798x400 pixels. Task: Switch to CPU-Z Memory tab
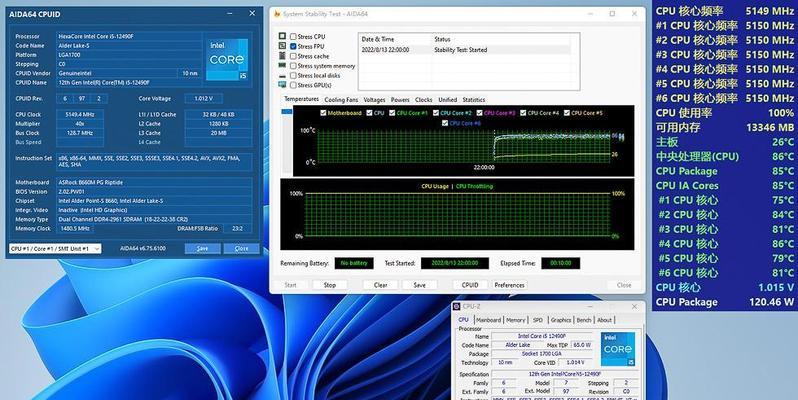tap(516, 320)
